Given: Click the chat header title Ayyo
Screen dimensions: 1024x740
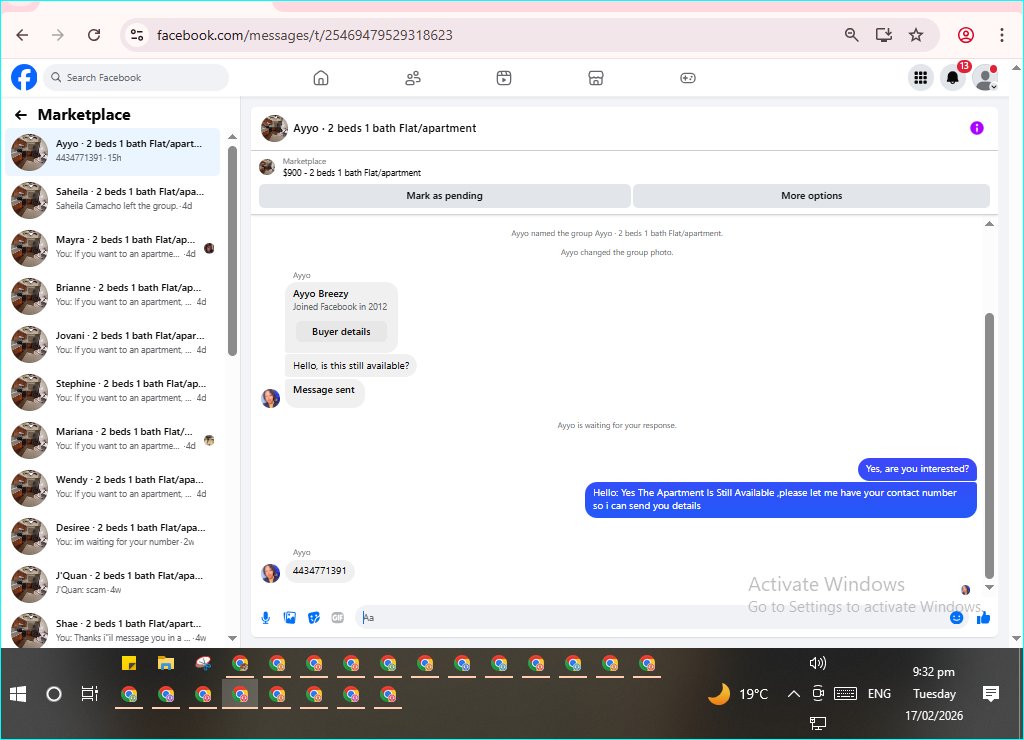Looking at the screenshot, I should click(385, 128).
